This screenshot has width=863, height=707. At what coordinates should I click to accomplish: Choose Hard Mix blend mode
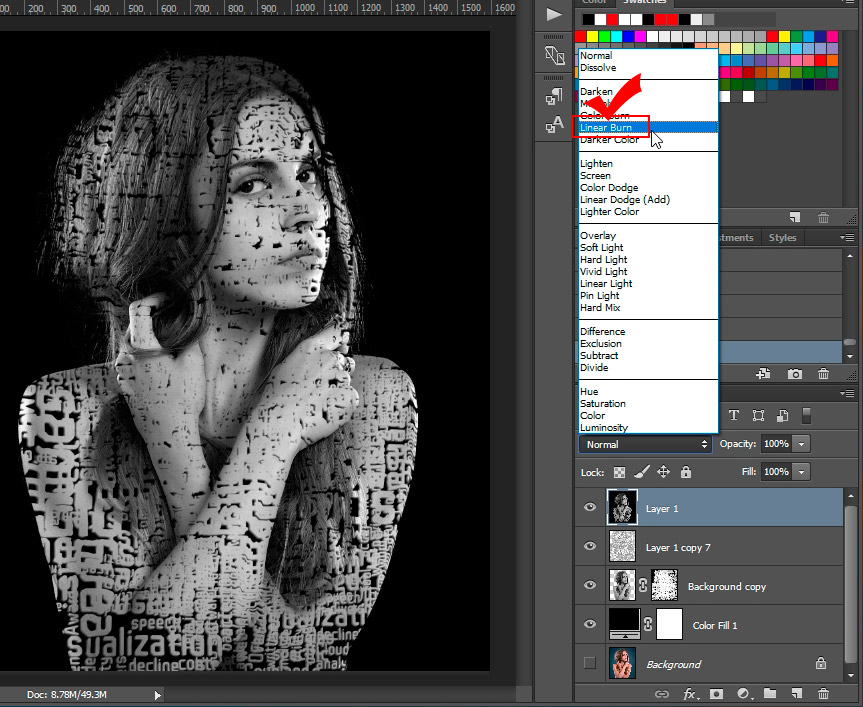[x=648, y=308]
